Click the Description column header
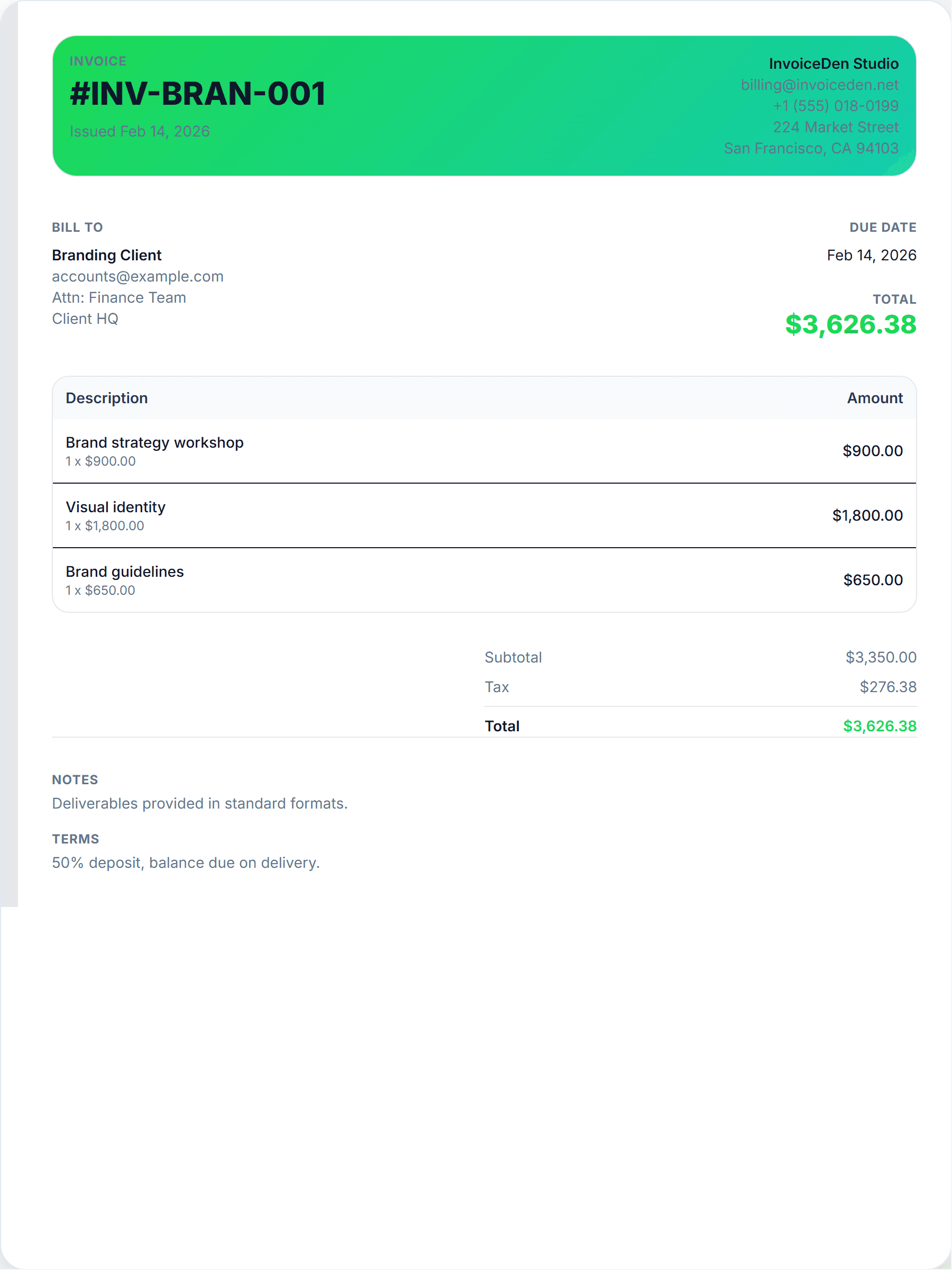This screenshot has width=952, height=1270. (107, 398)
